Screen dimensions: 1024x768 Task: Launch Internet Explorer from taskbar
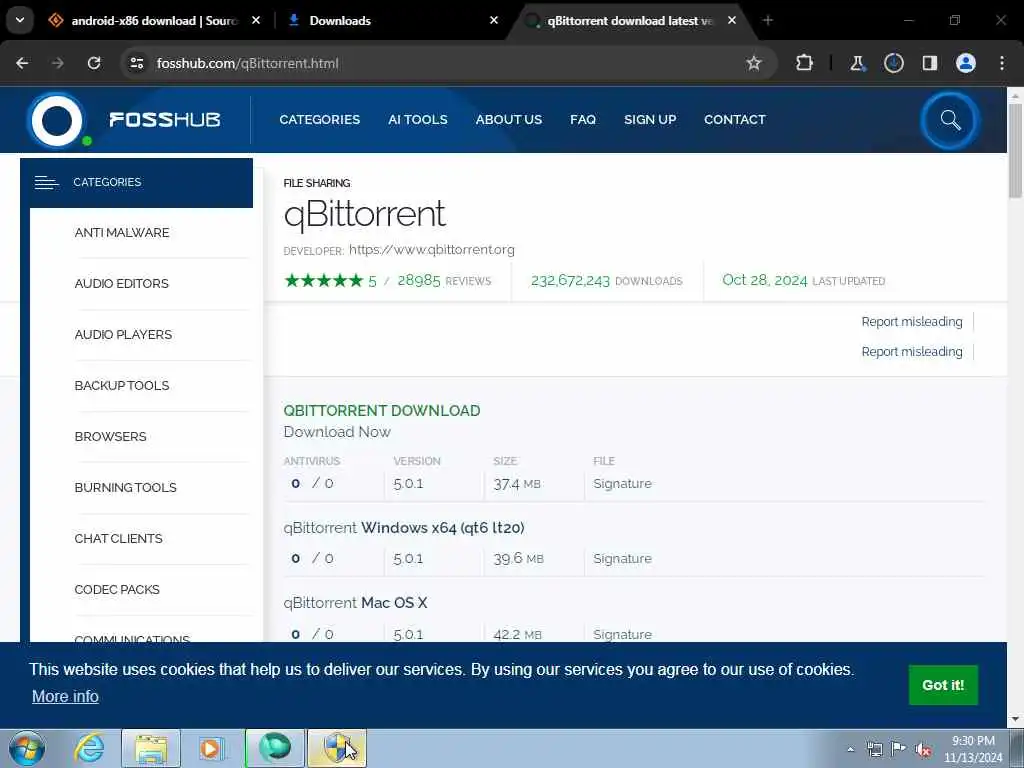pos(89,748)
